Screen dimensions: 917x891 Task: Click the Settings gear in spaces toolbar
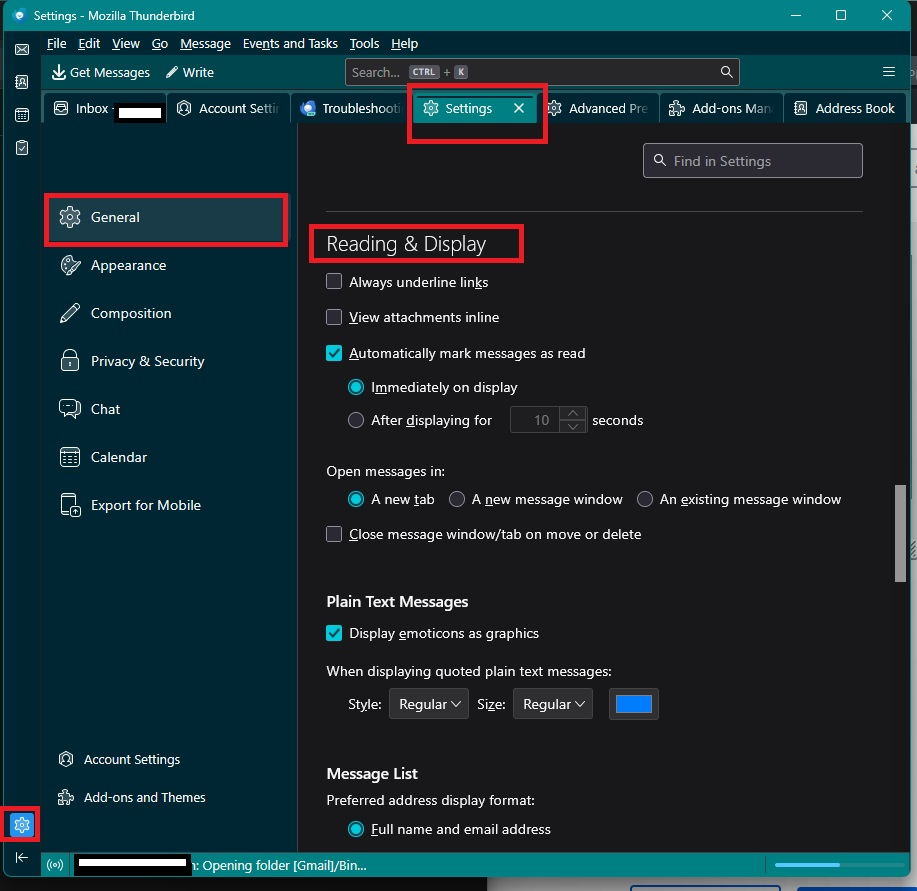coord(22,825)
